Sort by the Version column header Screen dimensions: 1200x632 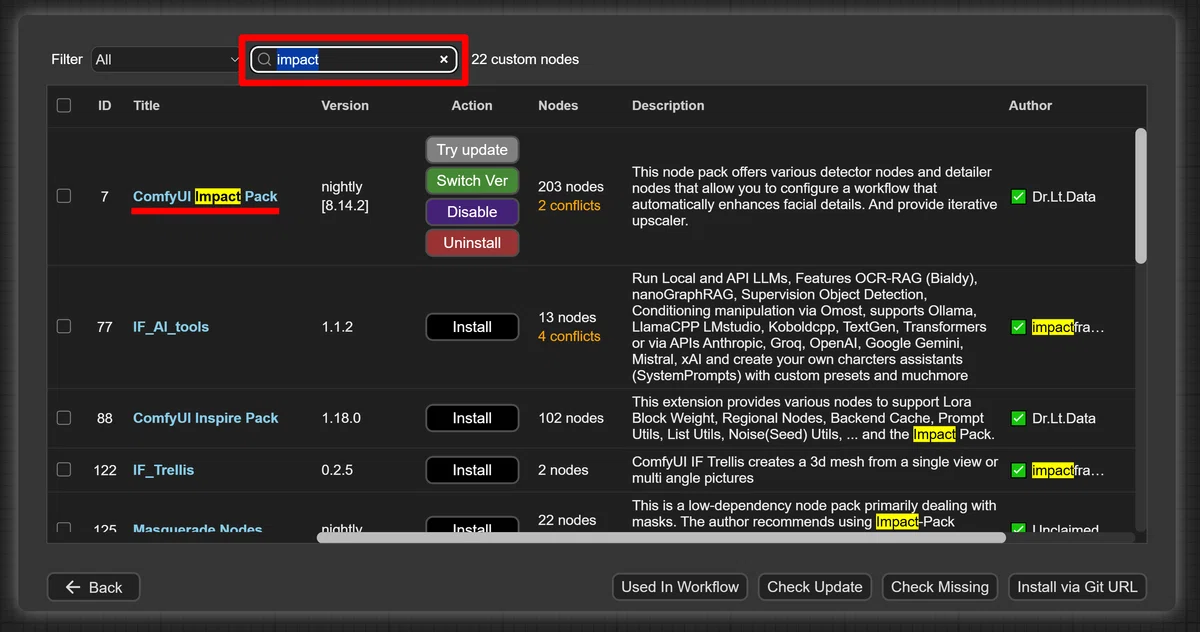[x=345, y=105]
